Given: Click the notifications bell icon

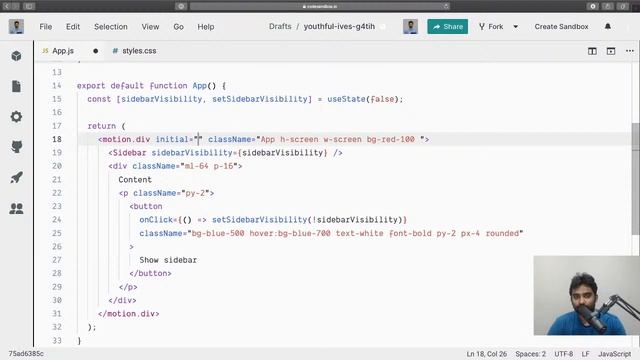Looking at the screenshot, I should (608, 27).
